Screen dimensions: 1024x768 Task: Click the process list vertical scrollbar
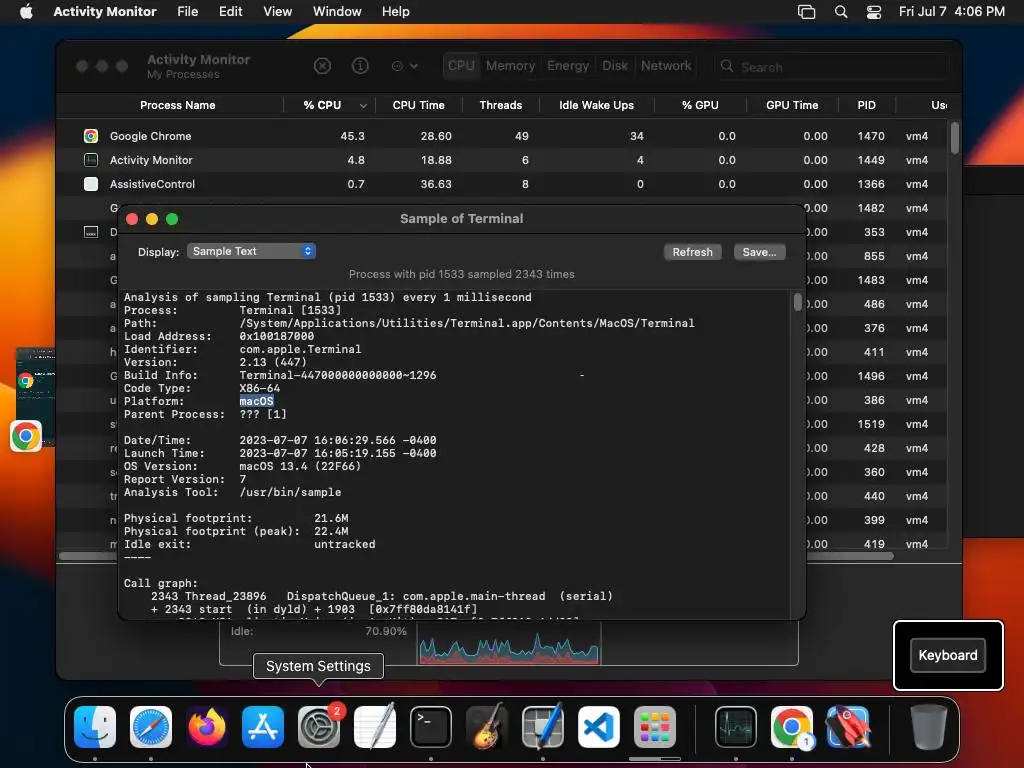tap(954, 138)
